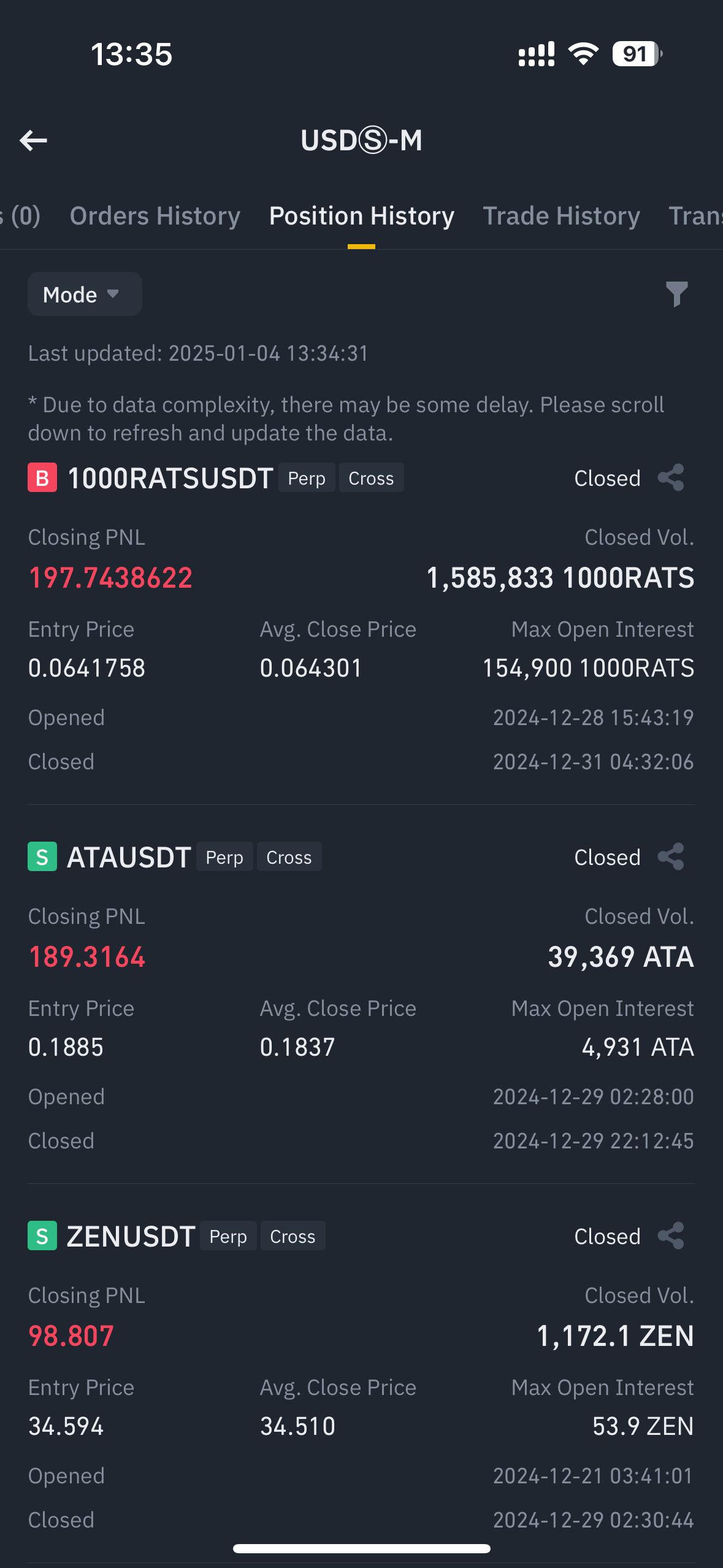Viewport: 723px width, 1568px height.
Task: Share the ZENUSDT closed position
Action: 670,1236
